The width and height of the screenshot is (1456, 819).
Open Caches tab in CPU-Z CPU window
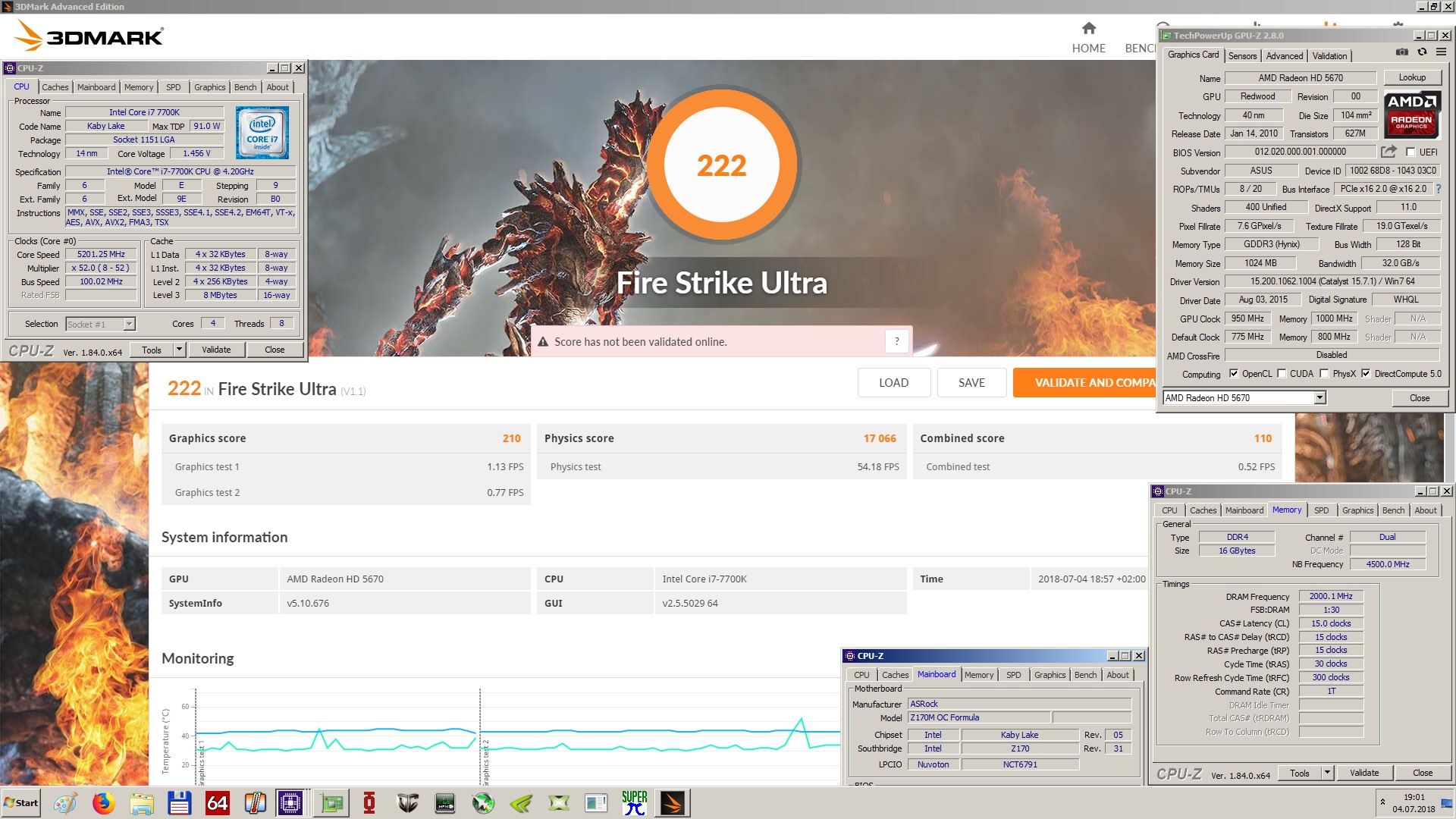point(55,87)
